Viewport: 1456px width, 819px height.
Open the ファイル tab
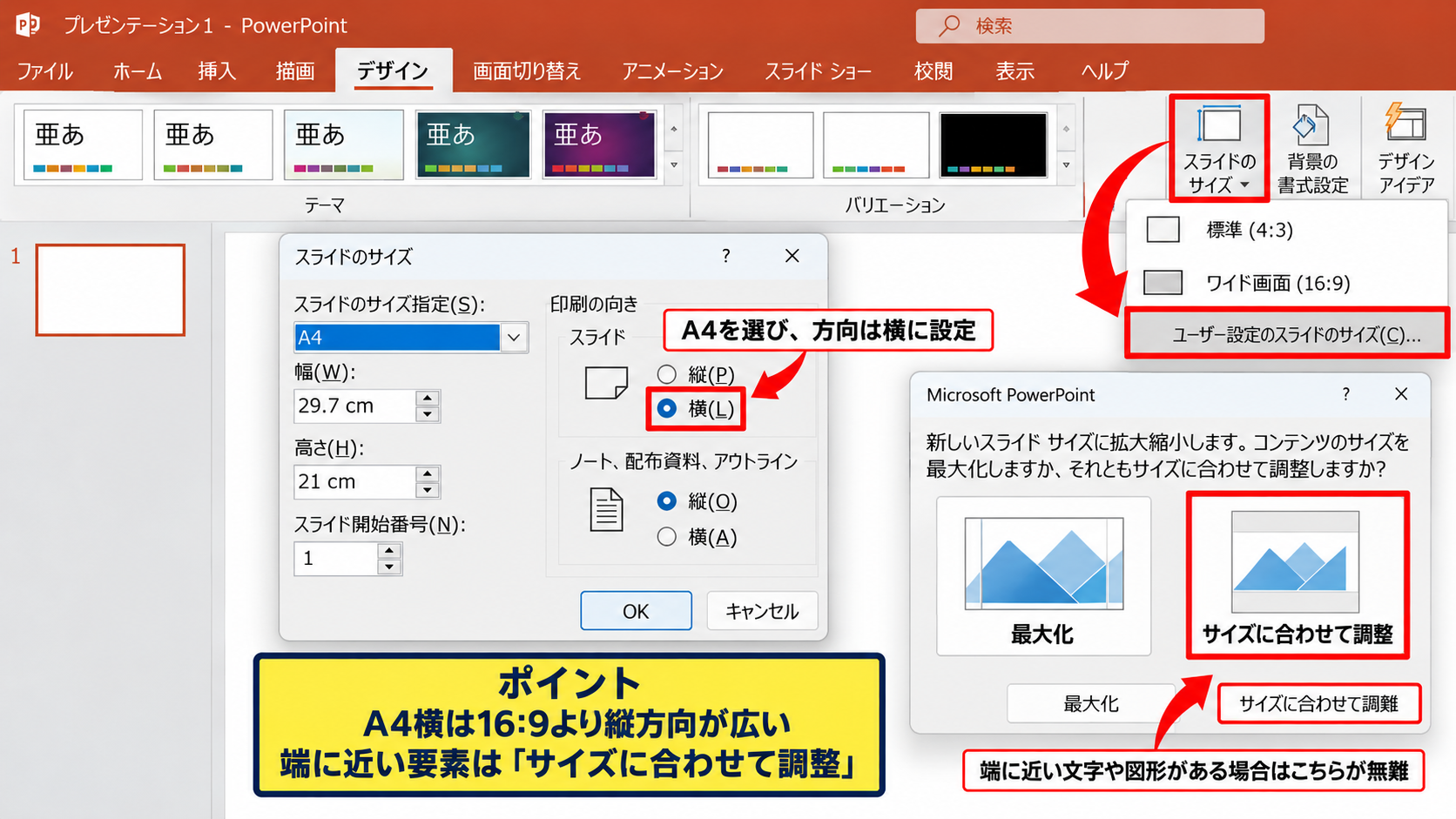tap(44, 70)
